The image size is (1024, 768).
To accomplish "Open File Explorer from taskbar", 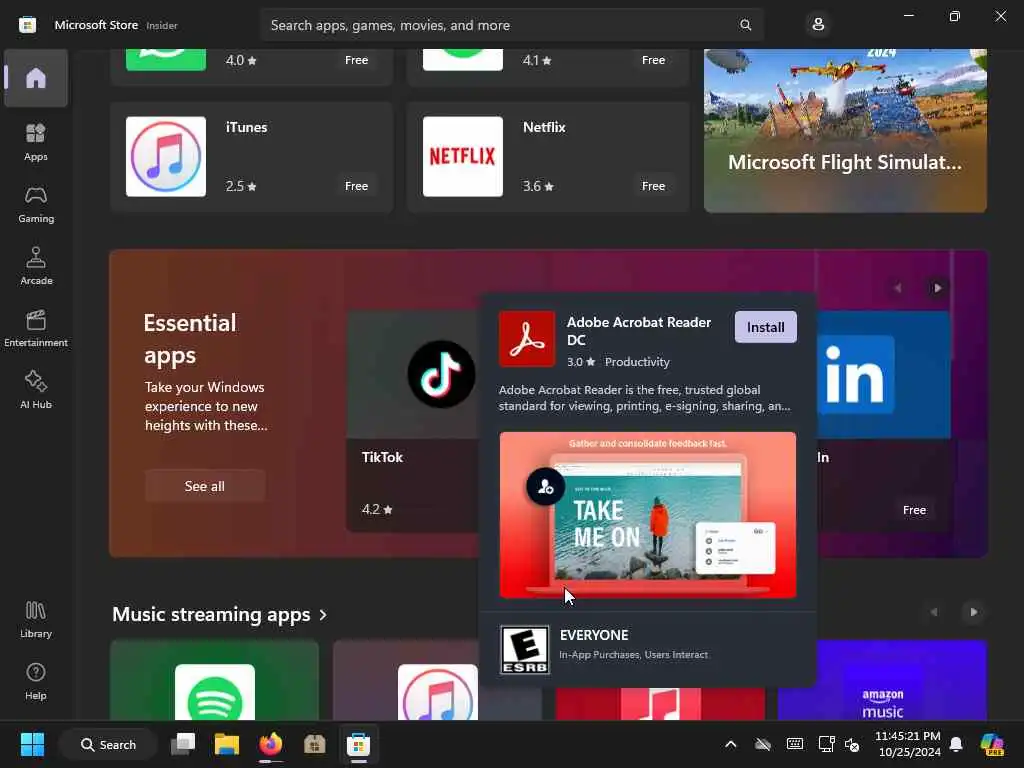I will (227, 744).
